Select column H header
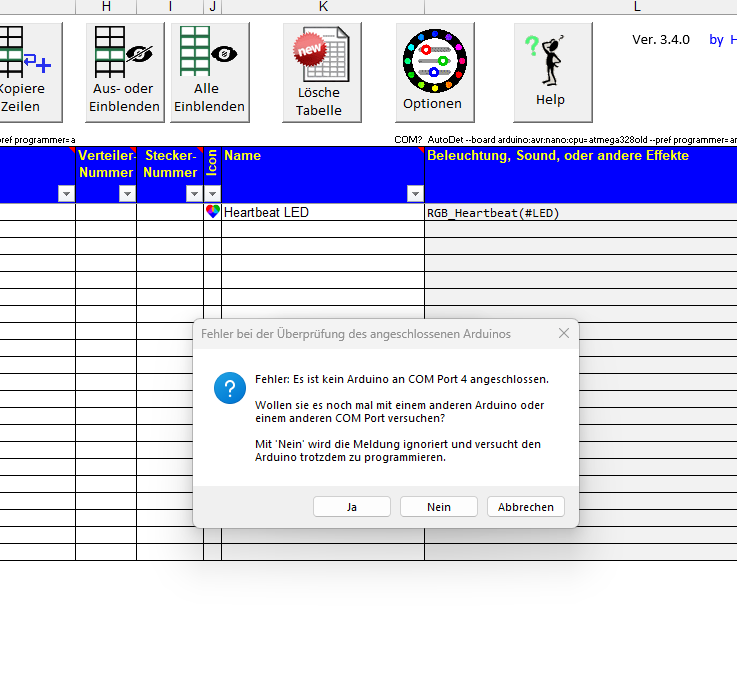Image resolution: width=737 pixels, height=679 pixels. [x=106, y=7]
